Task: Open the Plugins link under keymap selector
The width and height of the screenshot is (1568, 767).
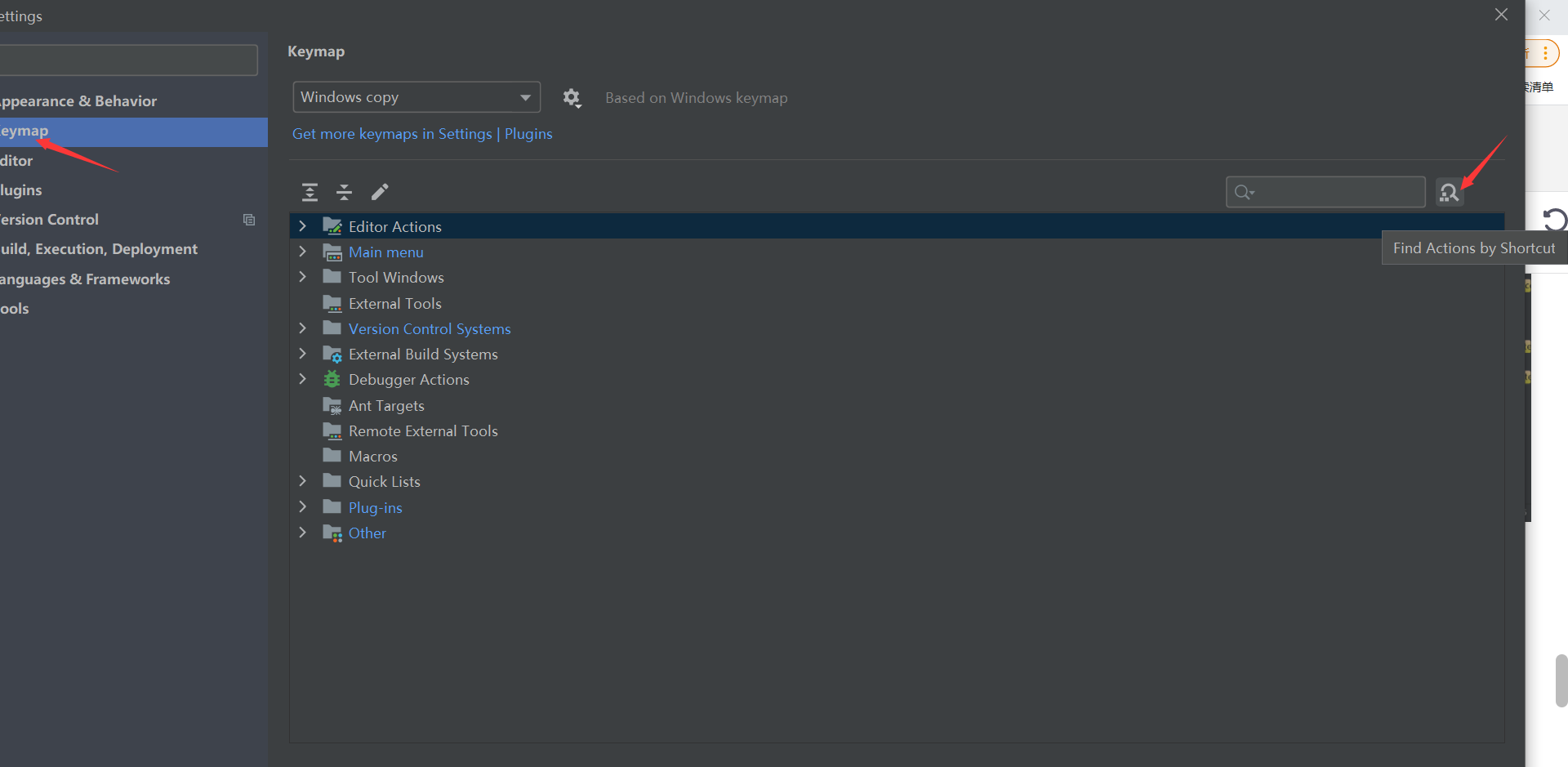Action: click(528, 134)
